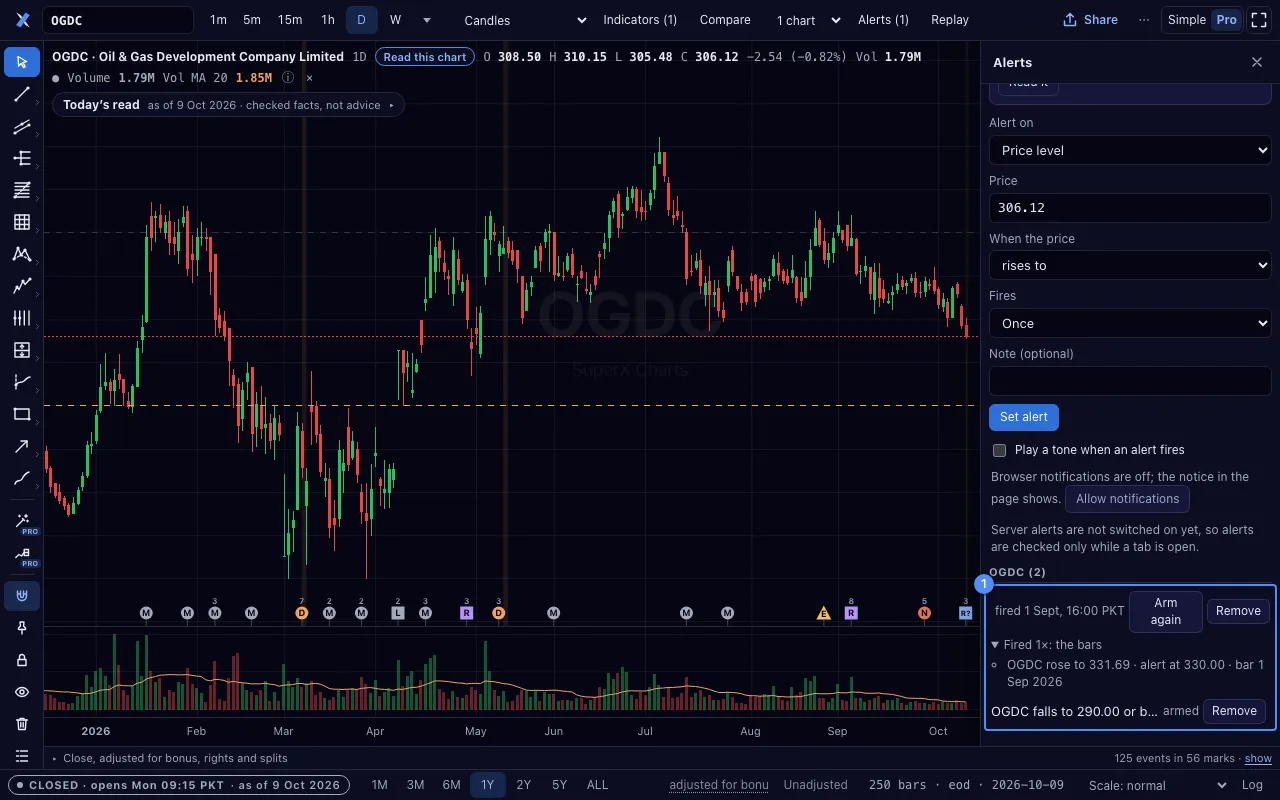Select the parallel channel tool
The image size is (1280, 800).
coord(22,126)
